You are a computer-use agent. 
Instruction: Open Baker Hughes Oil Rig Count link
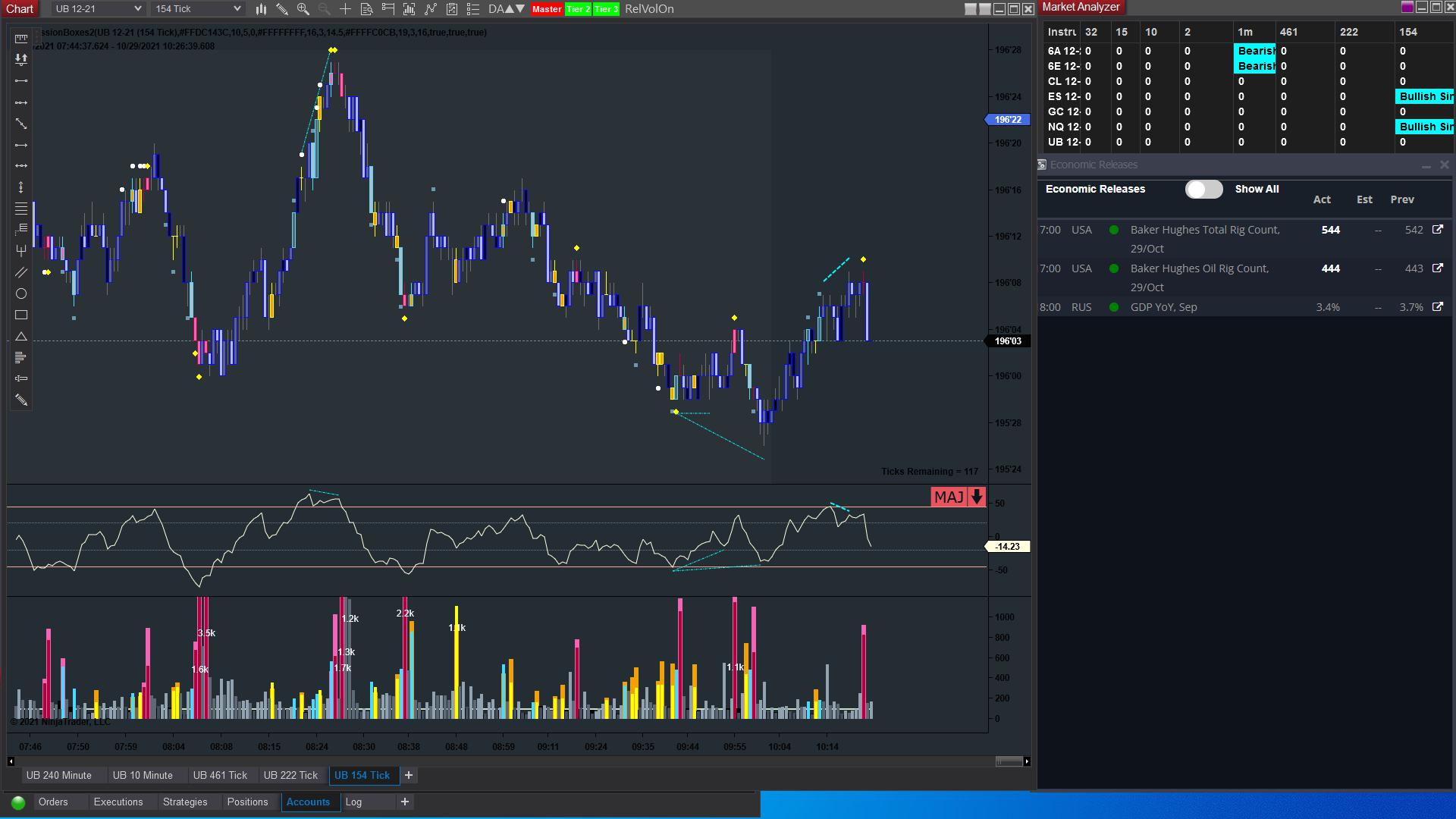1437,268
